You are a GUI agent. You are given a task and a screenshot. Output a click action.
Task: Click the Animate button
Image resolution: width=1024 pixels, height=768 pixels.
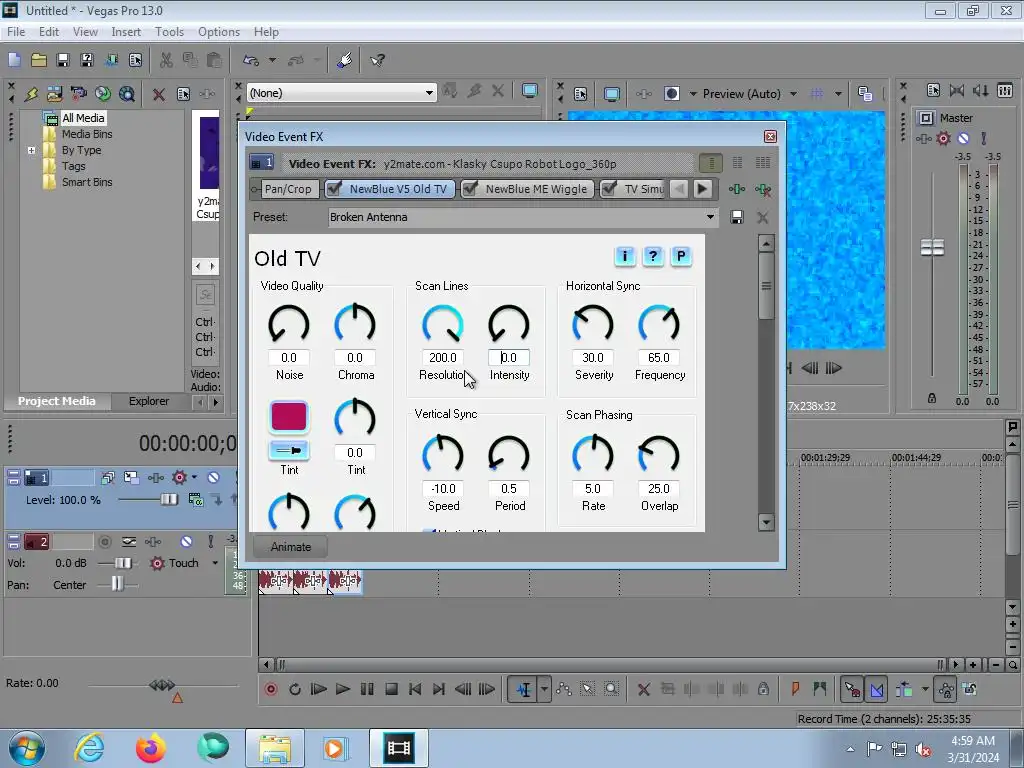[x=291, y=547]
